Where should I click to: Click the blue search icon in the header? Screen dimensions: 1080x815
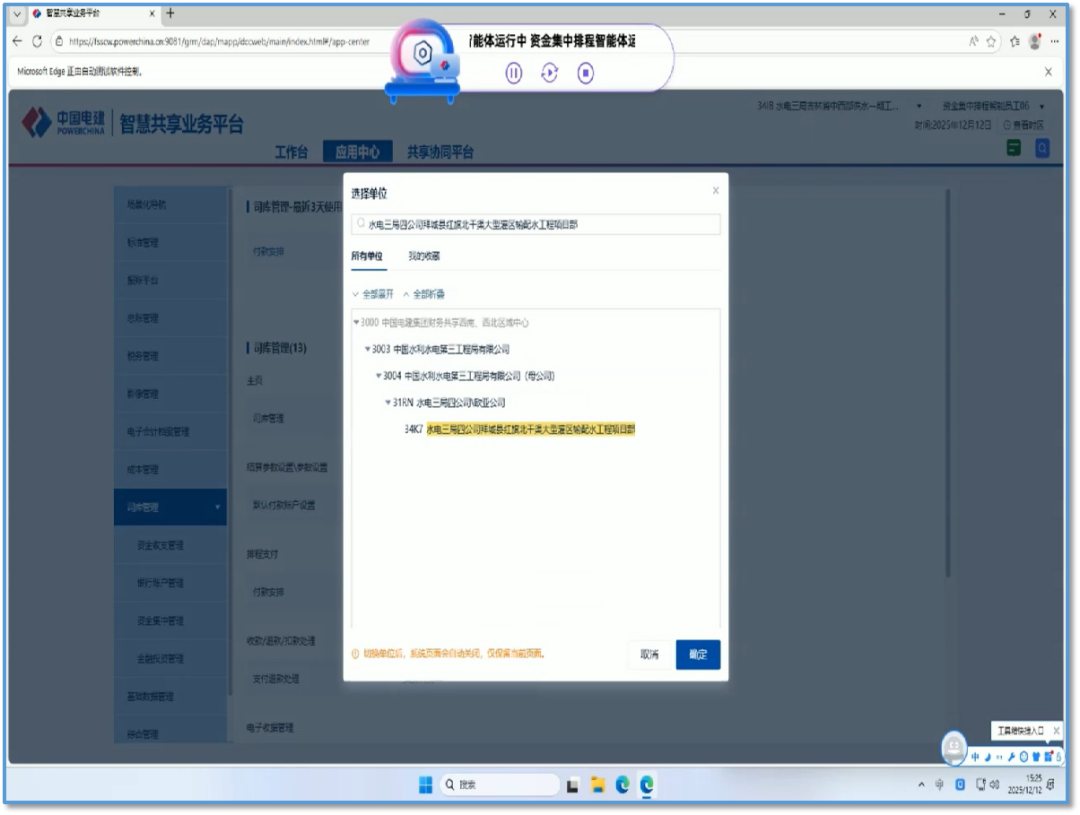point(1042,148)
